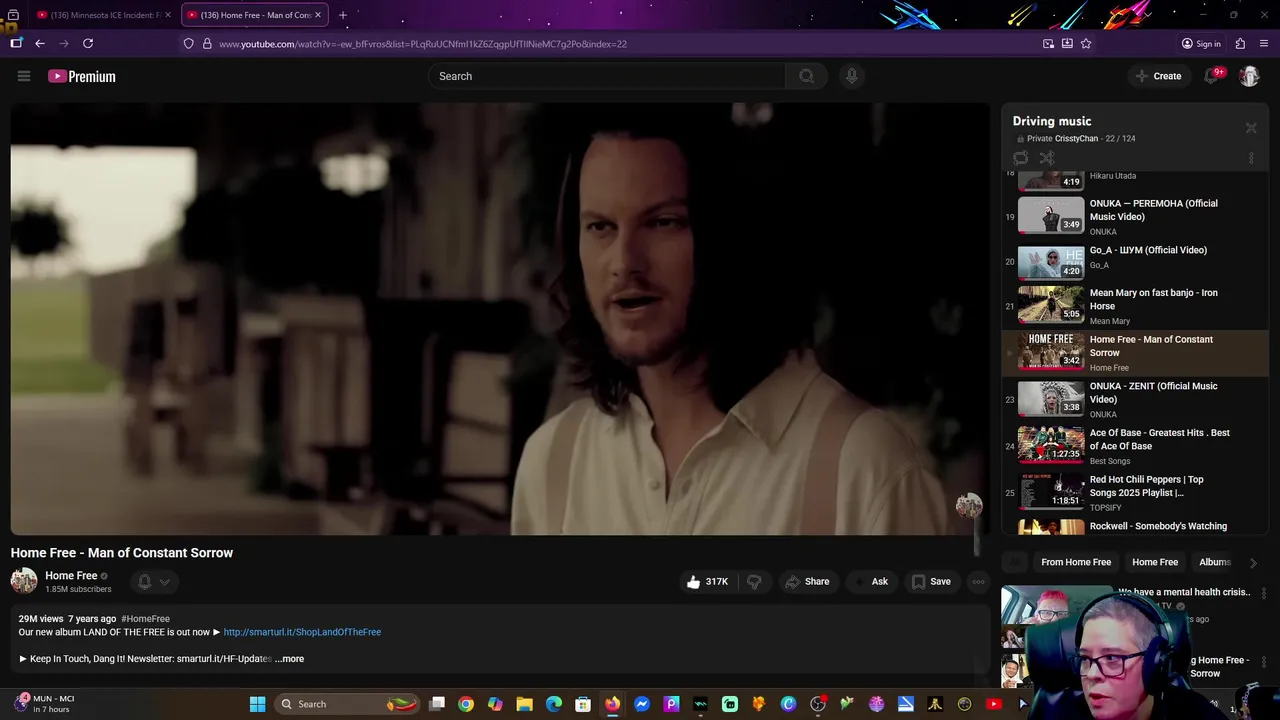
Task: Open MUN - MCI widget in taskbar
Action: (x=46, y=704)
